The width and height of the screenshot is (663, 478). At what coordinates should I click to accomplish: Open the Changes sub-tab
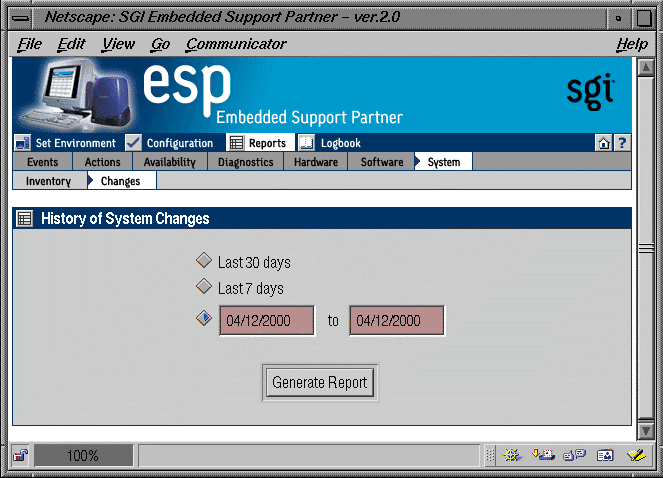[121, 181]
